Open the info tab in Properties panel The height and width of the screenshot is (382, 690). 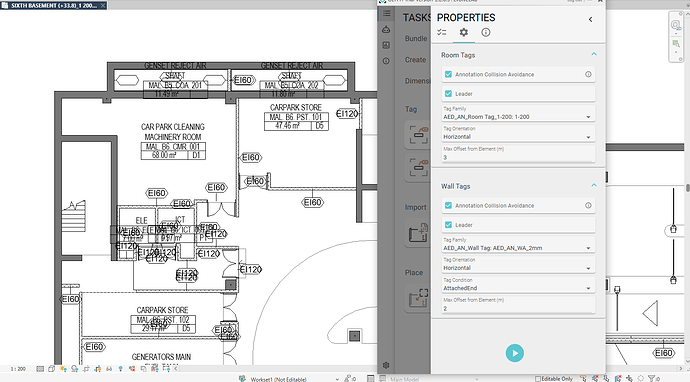486,32
